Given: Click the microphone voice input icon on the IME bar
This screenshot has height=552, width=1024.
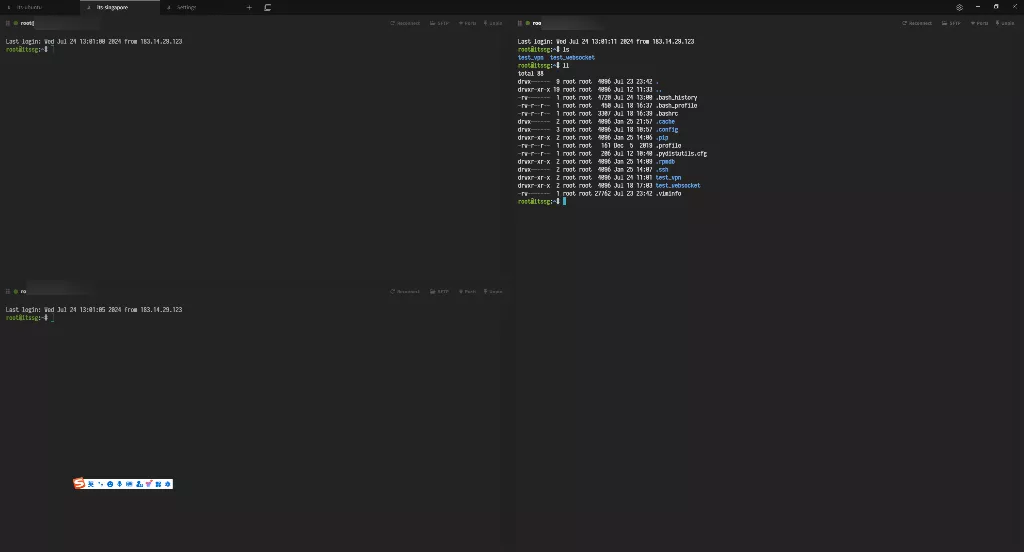Looking at the screenshot, I should 120,484.
